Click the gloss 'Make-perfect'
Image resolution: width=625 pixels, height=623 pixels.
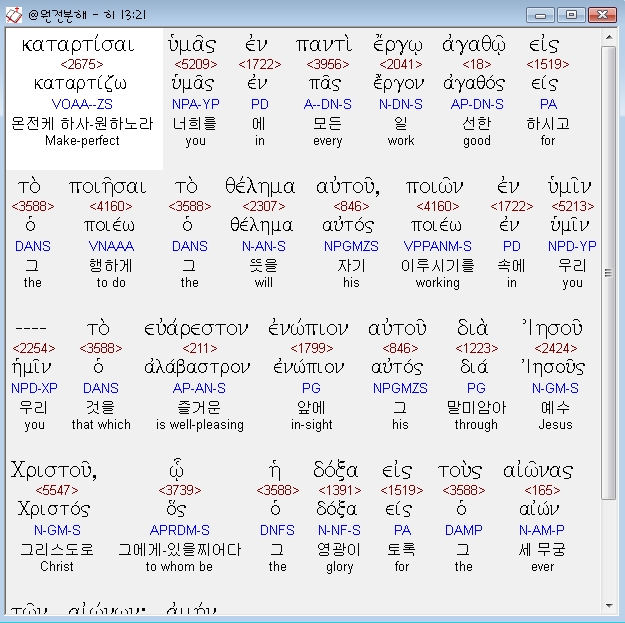tap(82, 140)
